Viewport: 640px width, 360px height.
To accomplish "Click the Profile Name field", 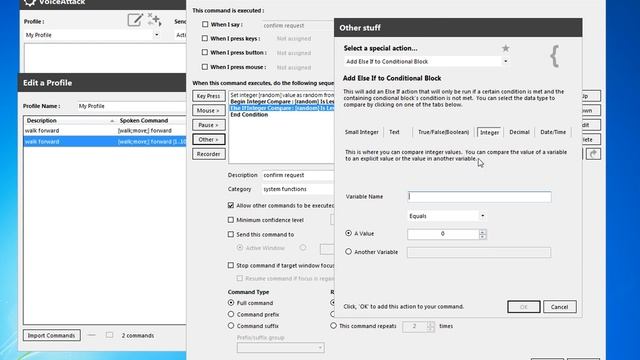I will tap(131, 106).
